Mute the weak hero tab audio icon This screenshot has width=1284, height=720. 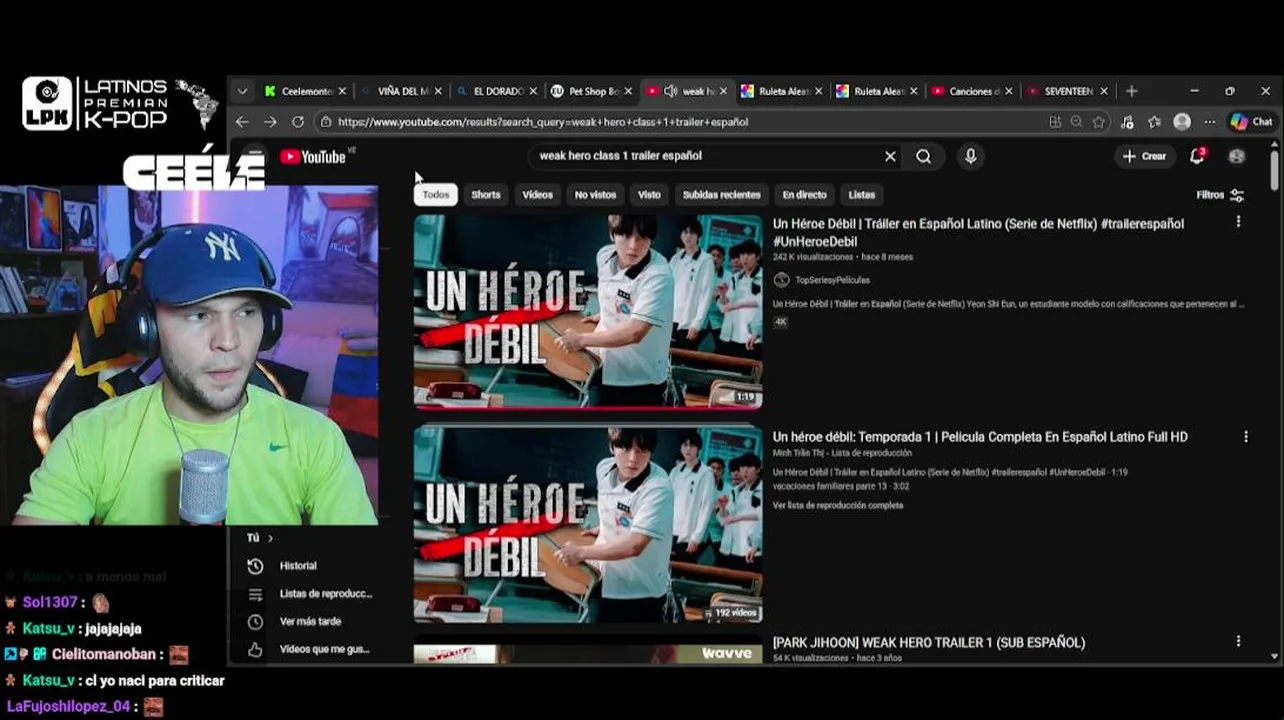671,91
